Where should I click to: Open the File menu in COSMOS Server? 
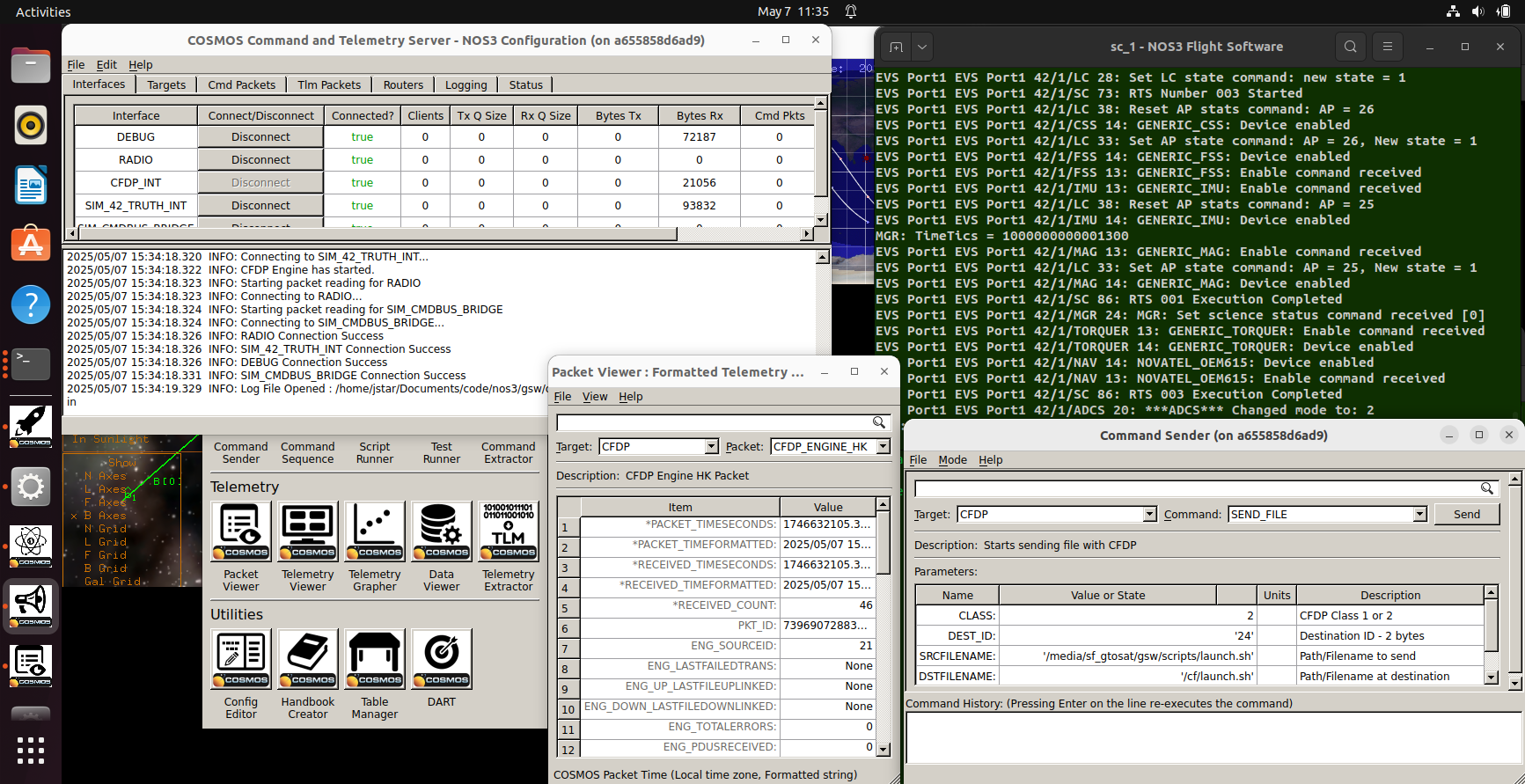77,64
